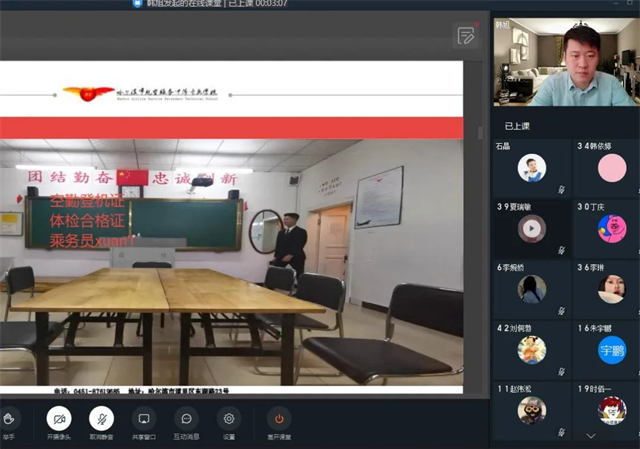Open pink avatar of 34 韩依娜
This screenshot has width=640, height=449.
(x=612, y=168)
